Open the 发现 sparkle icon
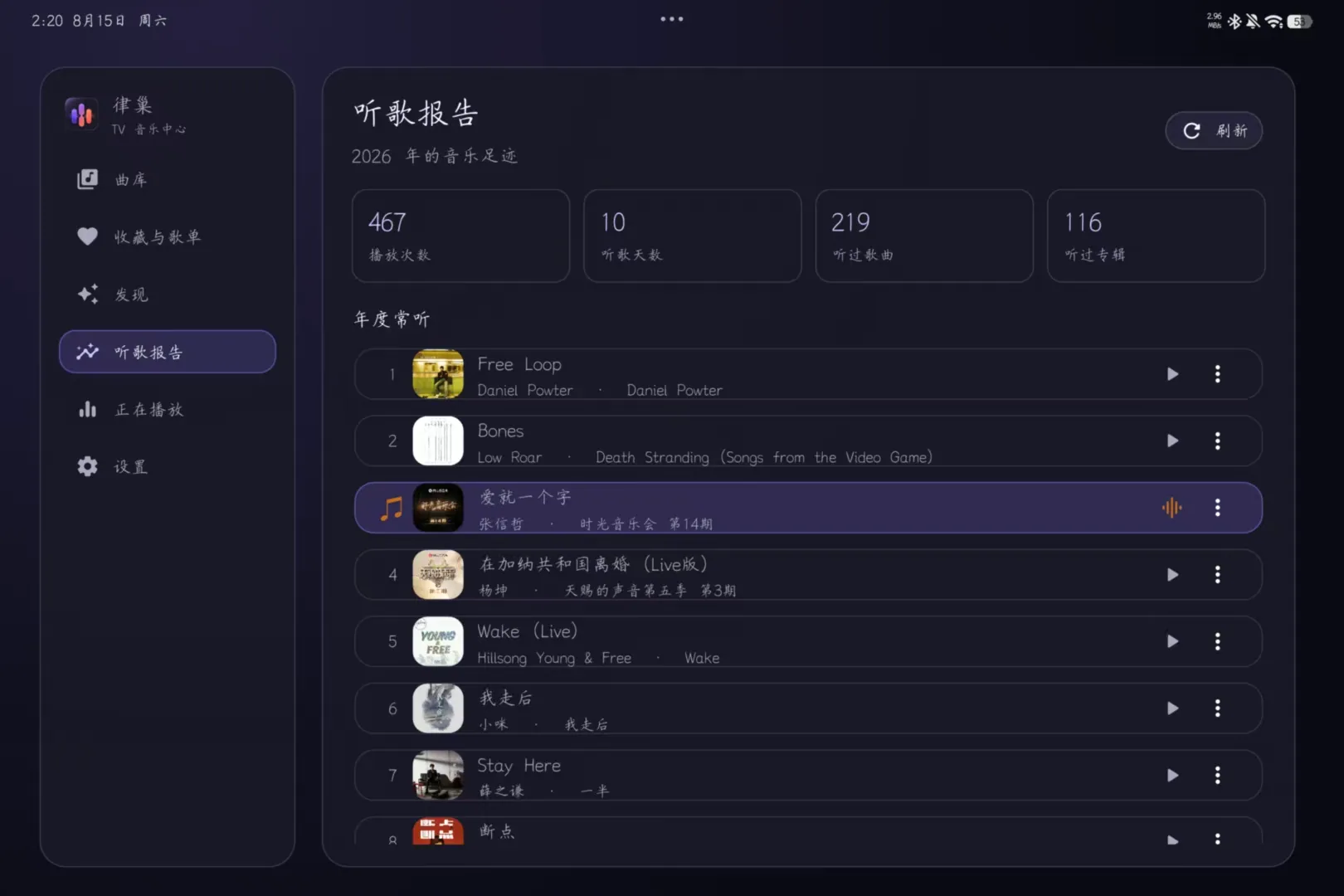Image resolution: width=1344 pixels, height=896 pixels. 87,294
